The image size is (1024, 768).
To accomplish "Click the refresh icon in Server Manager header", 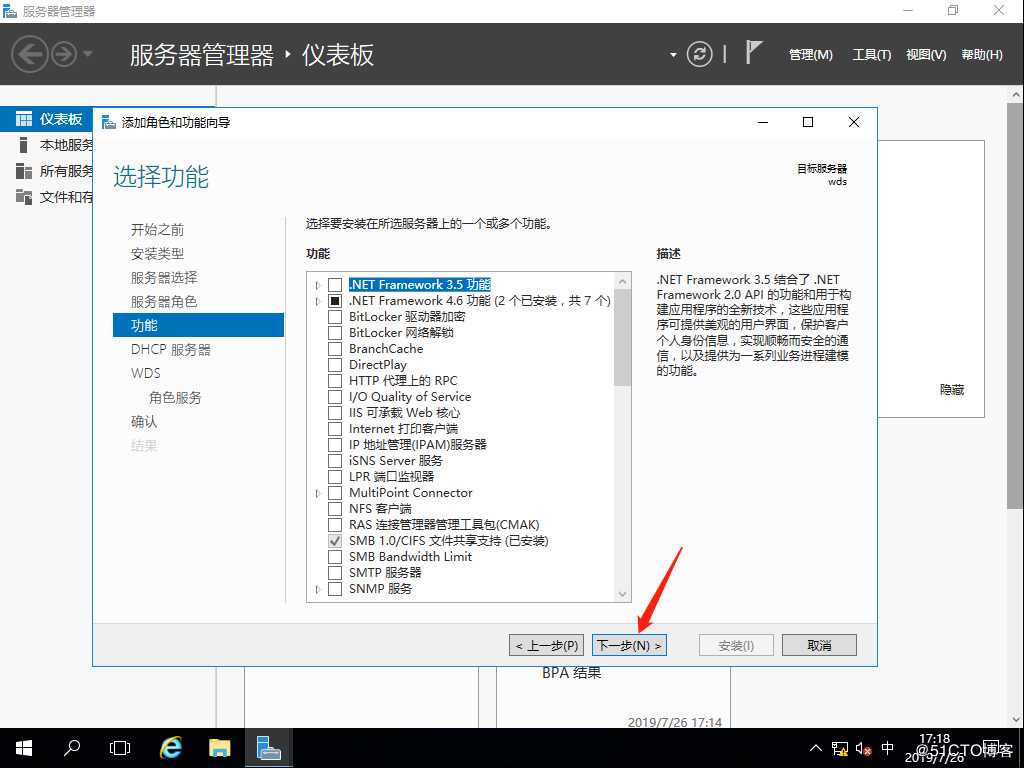I will (x=699, y=54).
